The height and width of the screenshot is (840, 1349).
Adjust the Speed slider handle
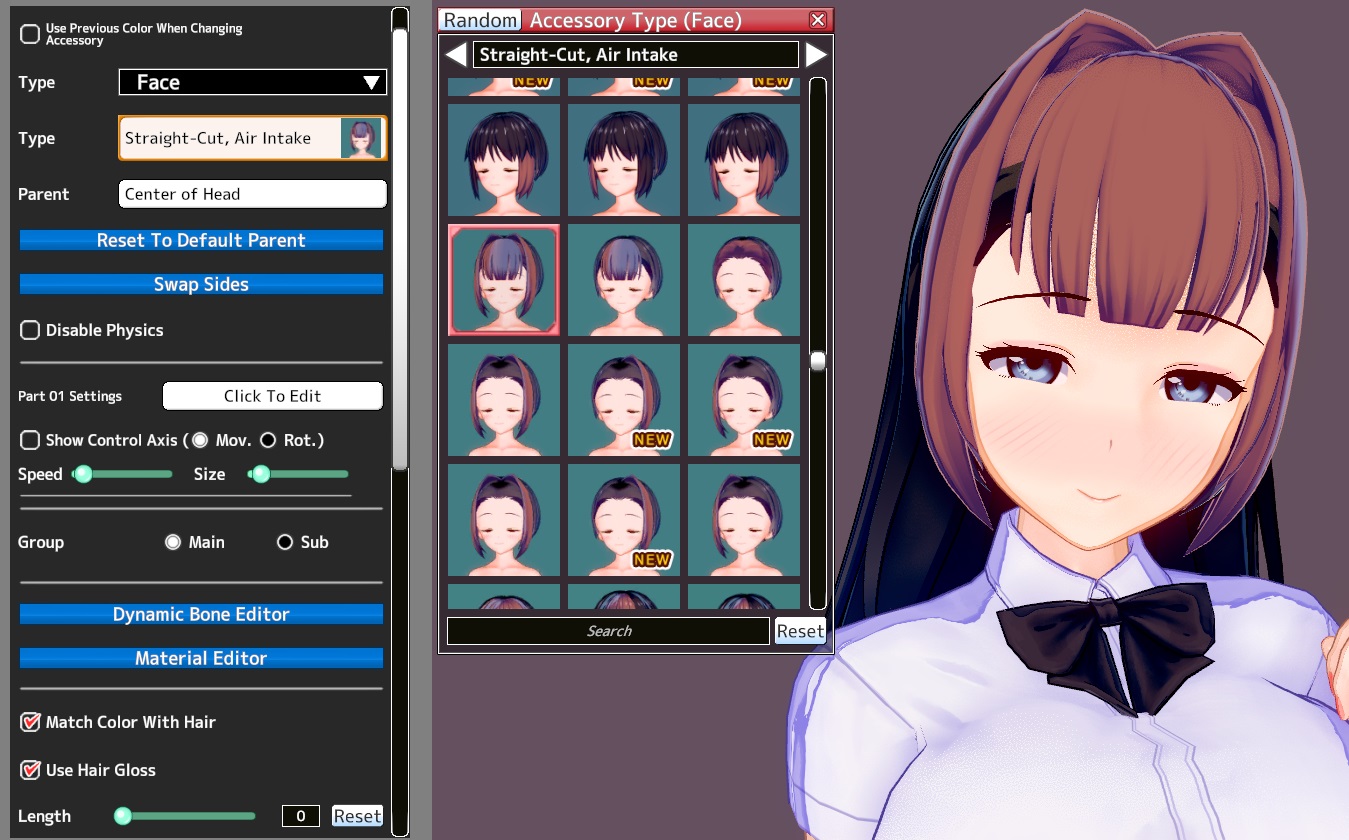84,474
